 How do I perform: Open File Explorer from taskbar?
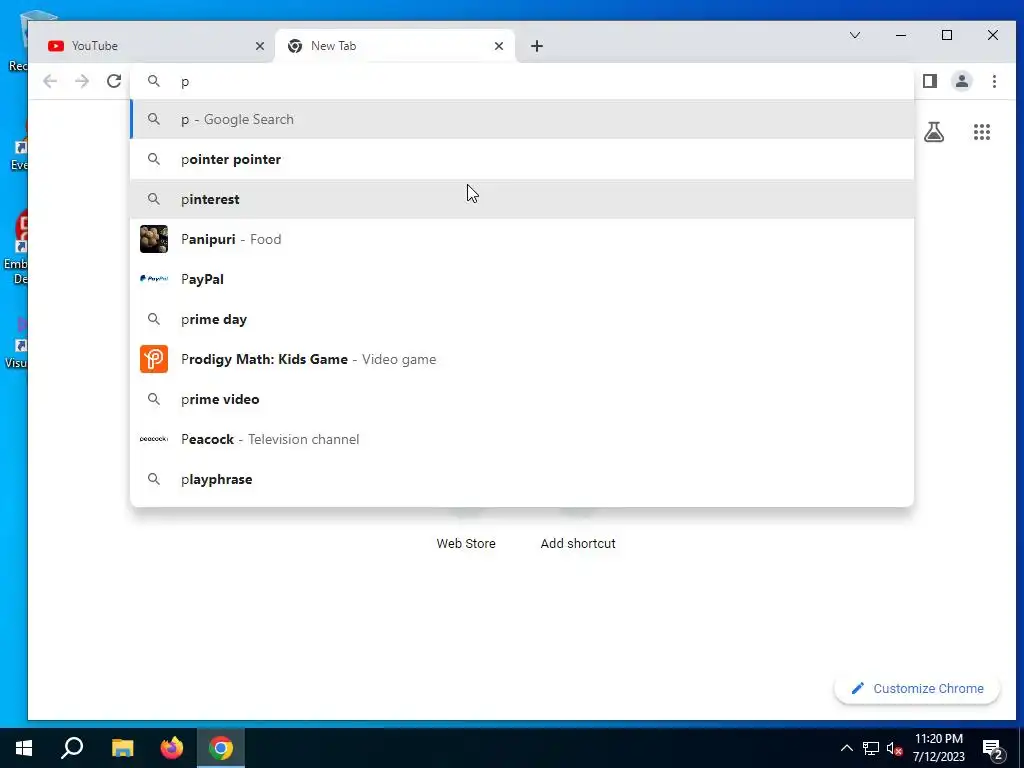[122, 748]
